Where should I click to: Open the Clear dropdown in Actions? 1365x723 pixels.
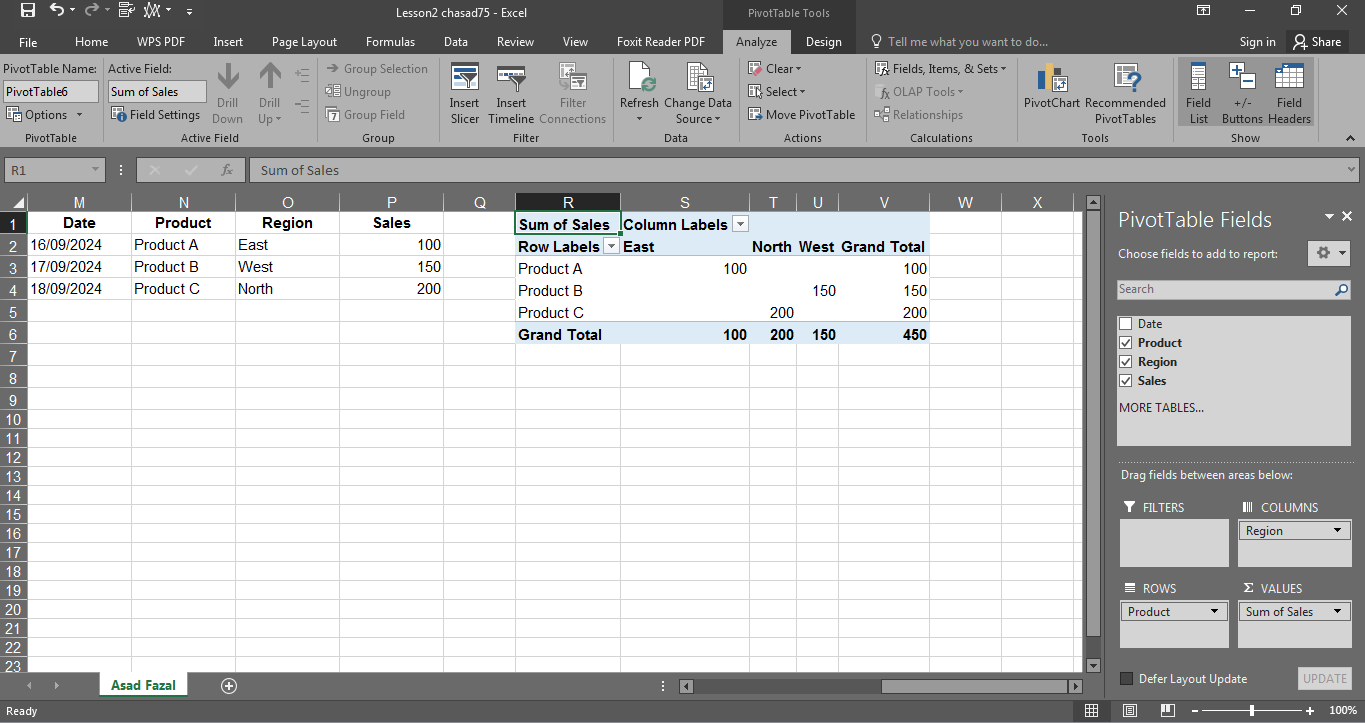coord(776,69)
